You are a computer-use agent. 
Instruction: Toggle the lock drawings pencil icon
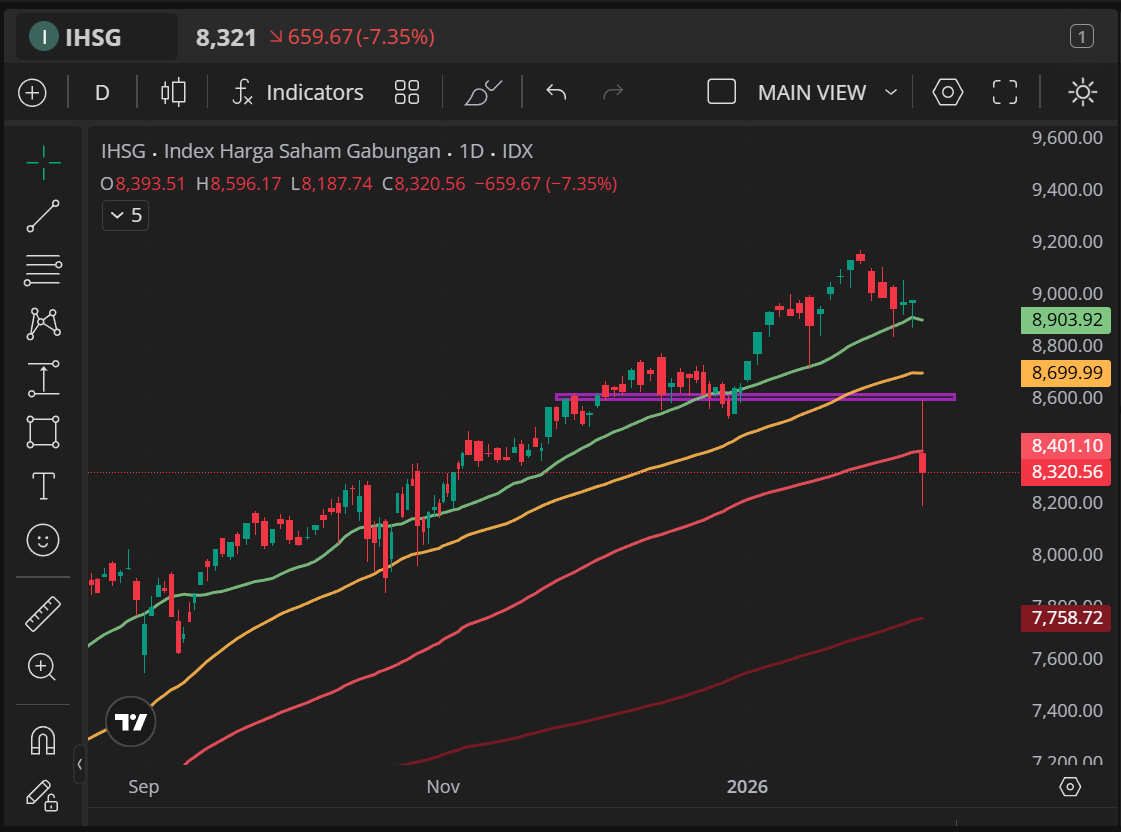coord(43,795)
